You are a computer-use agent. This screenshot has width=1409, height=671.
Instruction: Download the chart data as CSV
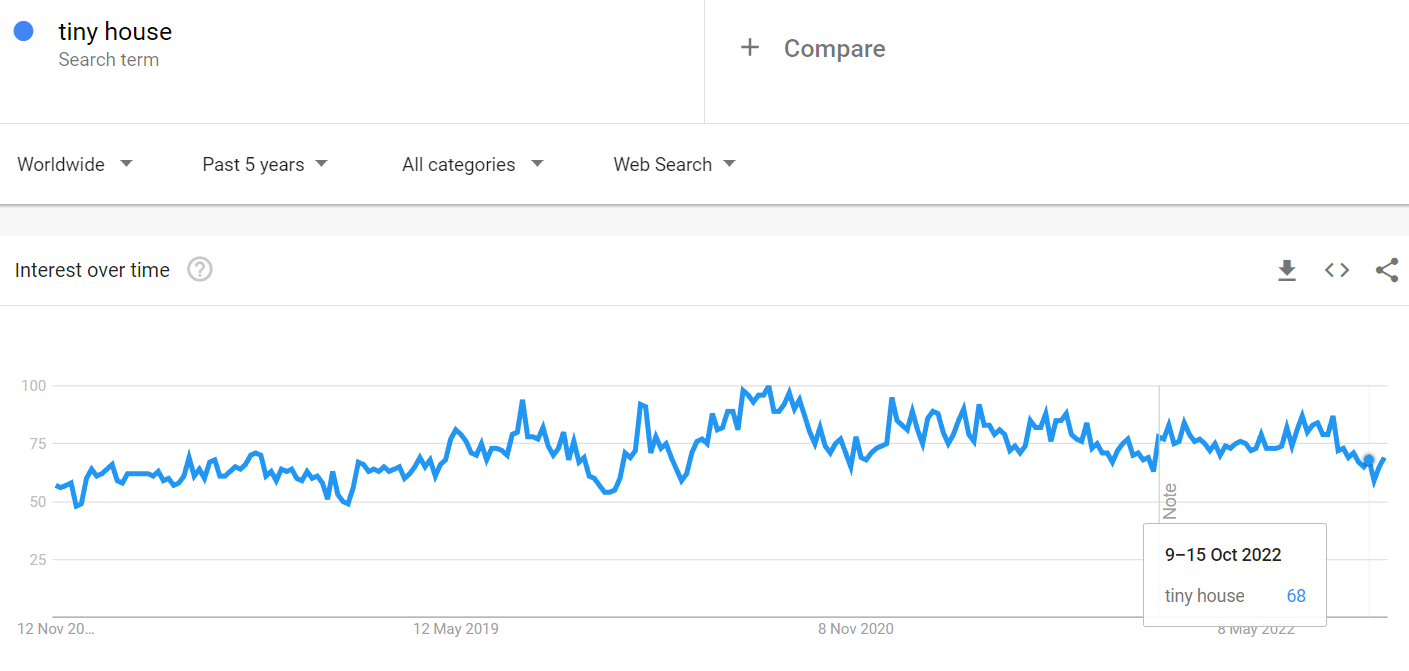pos(1287,270)
